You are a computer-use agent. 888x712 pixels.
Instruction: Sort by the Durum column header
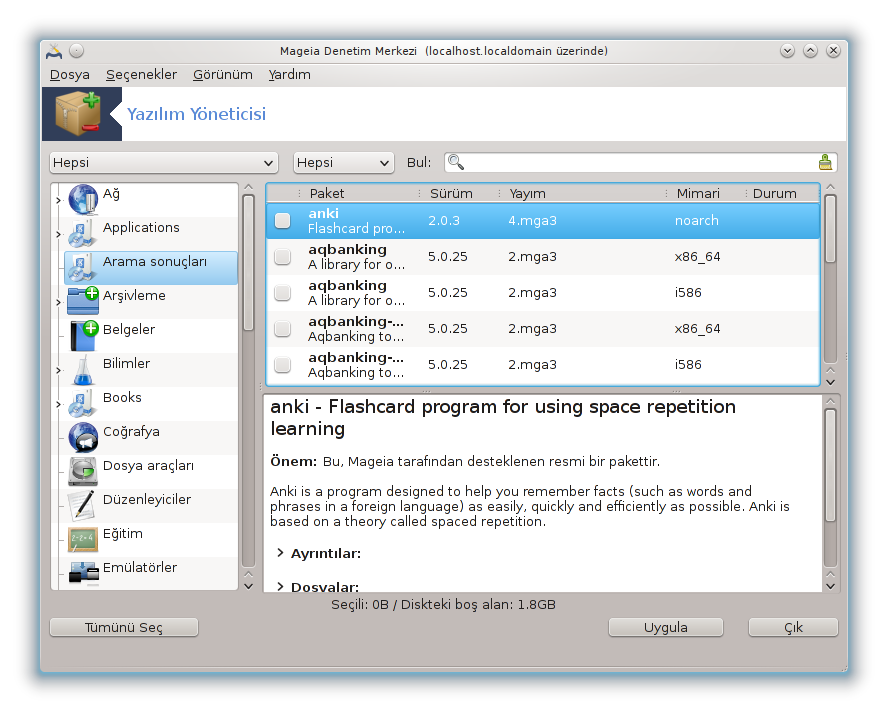coord(782,193)
